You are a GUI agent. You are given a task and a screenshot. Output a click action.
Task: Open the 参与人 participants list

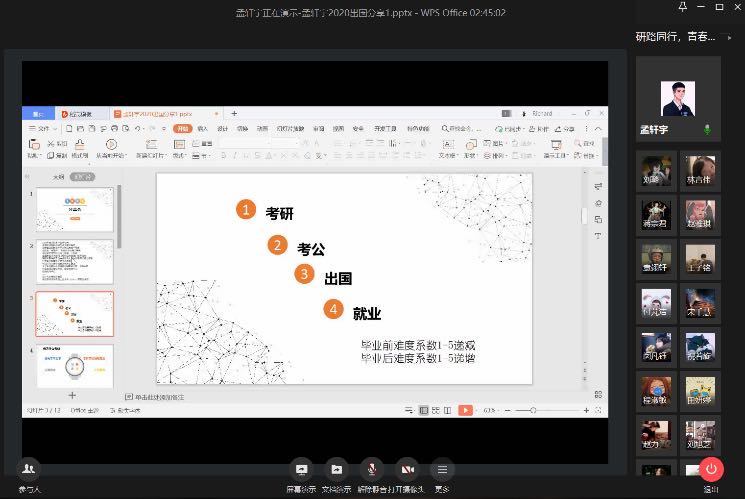(x=29, y=470)
